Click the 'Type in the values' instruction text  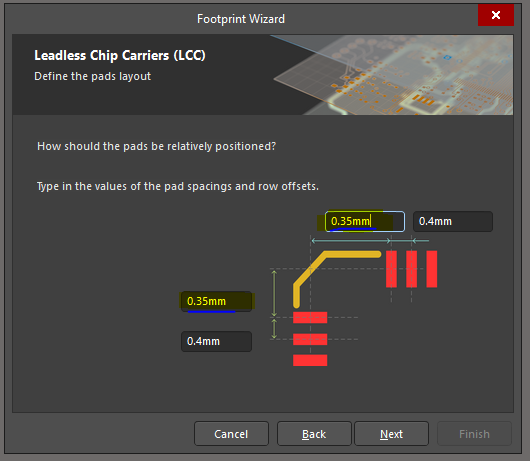(x=178, y=186)
